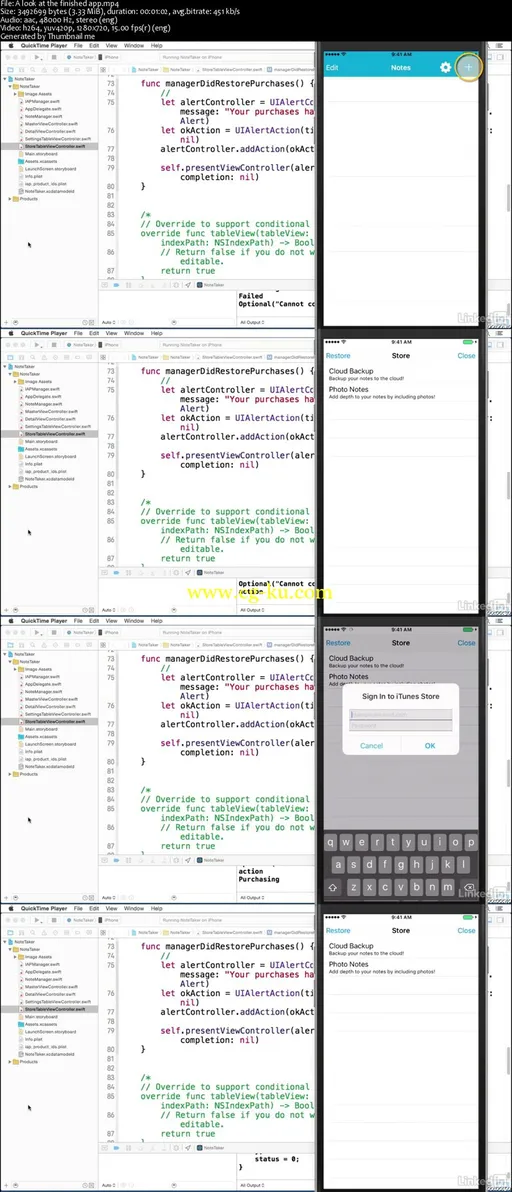
Task: Expand Products folder in the second frame
Action: [11, 486]
